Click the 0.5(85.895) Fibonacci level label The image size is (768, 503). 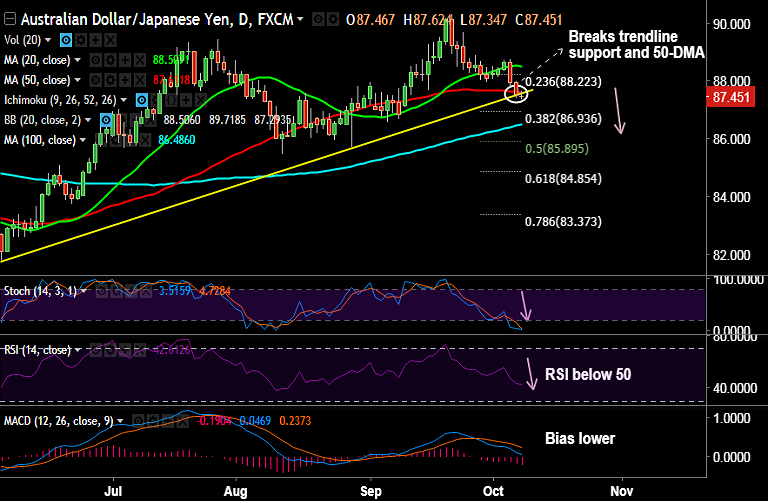(x=557, y=148)
